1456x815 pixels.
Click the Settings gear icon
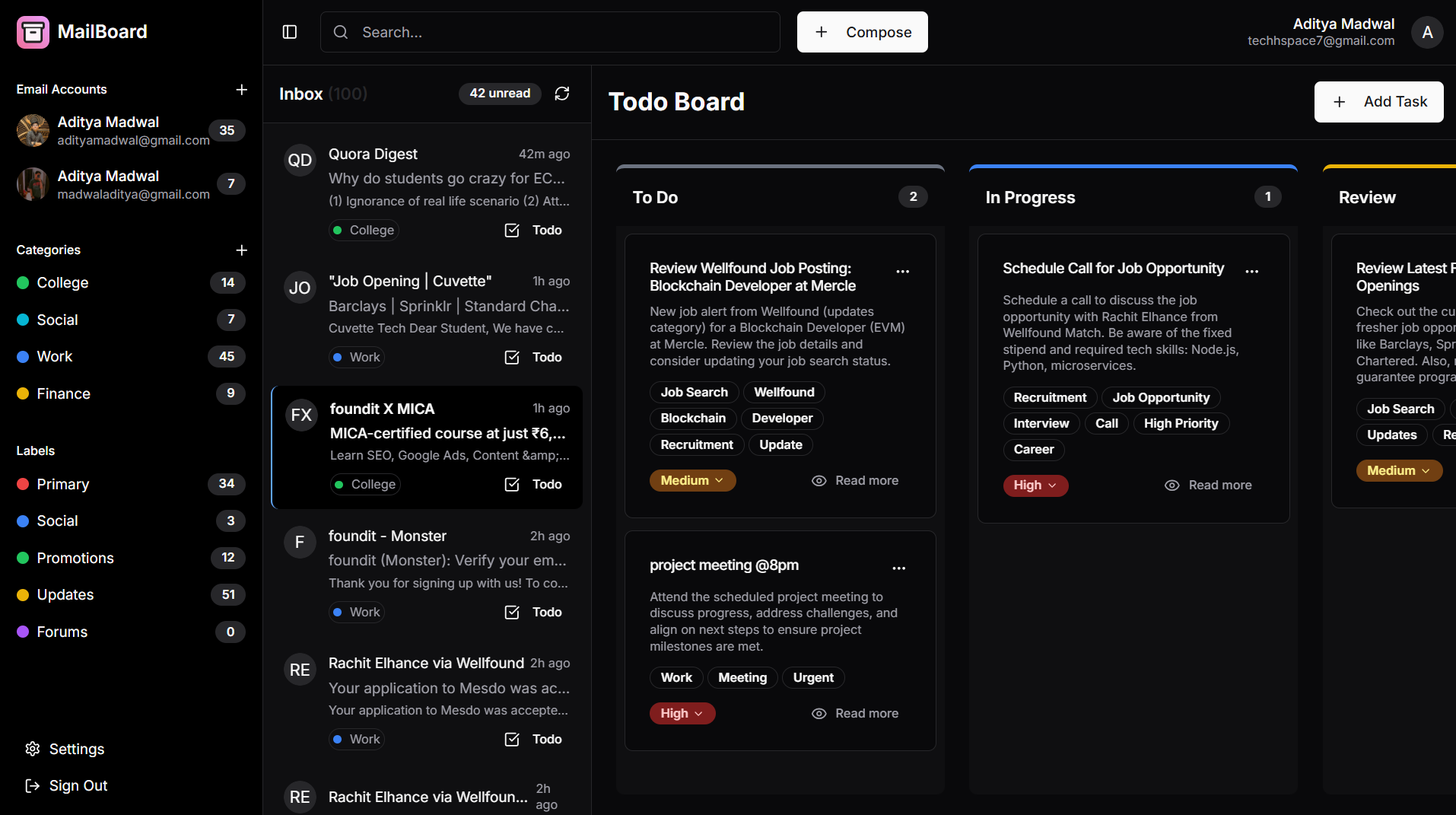point(33,749)
